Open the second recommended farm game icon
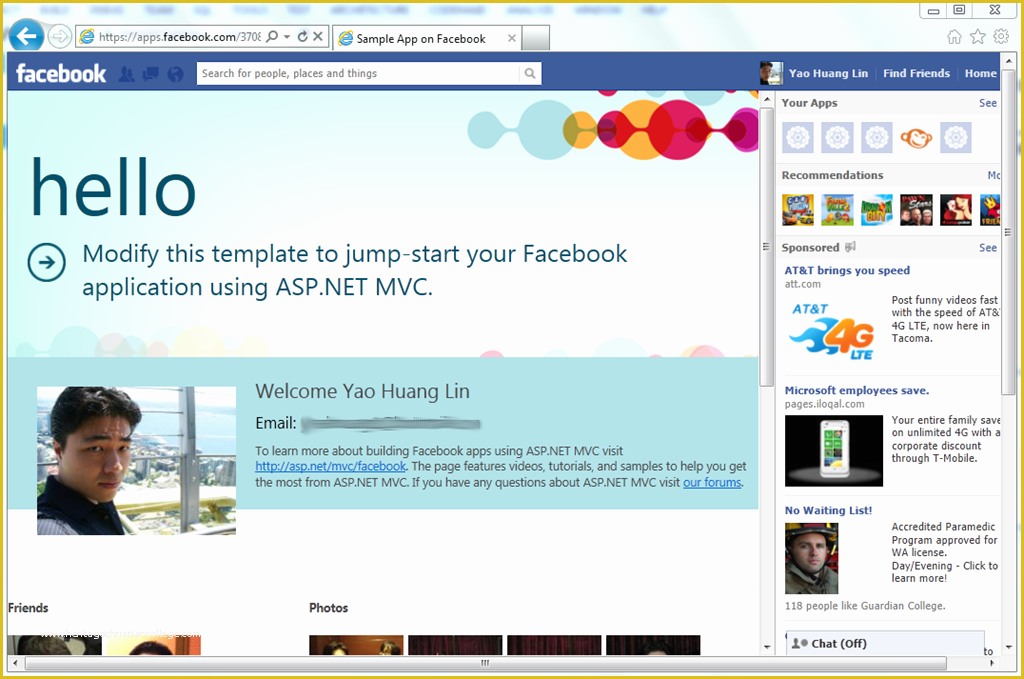Viewport: 1024px width, 679px height. (837, 210)
